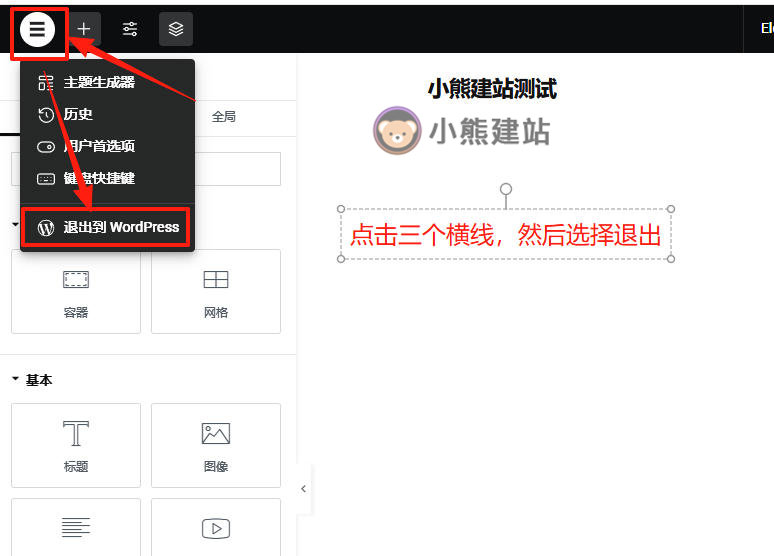Click the plus add element button
774x556 pixels.
84,29
